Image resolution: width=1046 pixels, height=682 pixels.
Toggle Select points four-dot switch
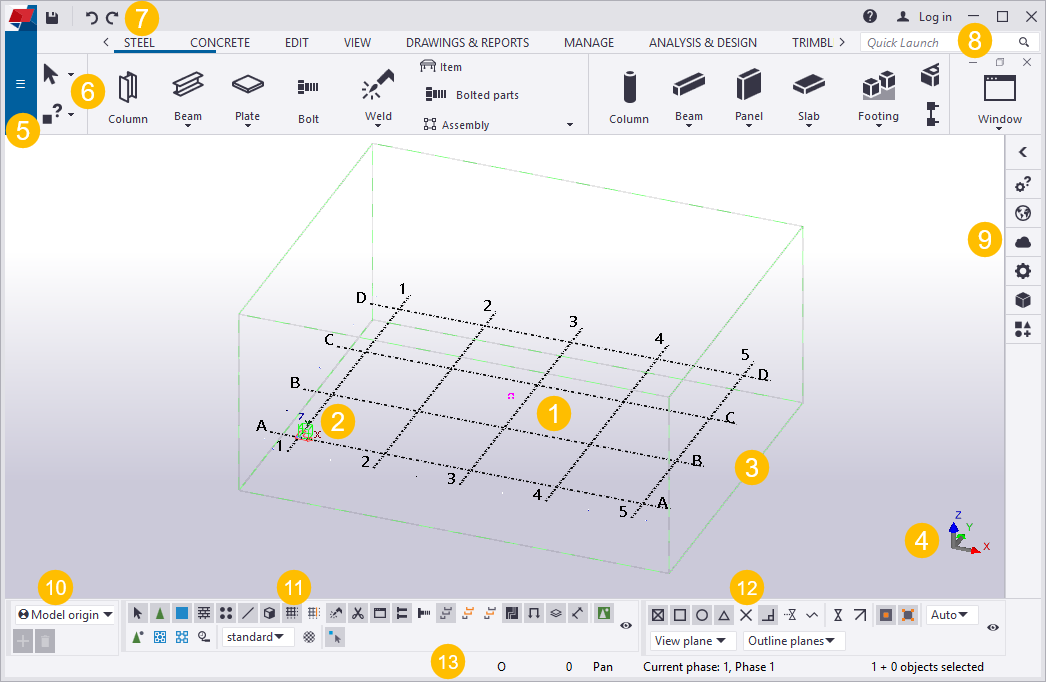[225, 613]
